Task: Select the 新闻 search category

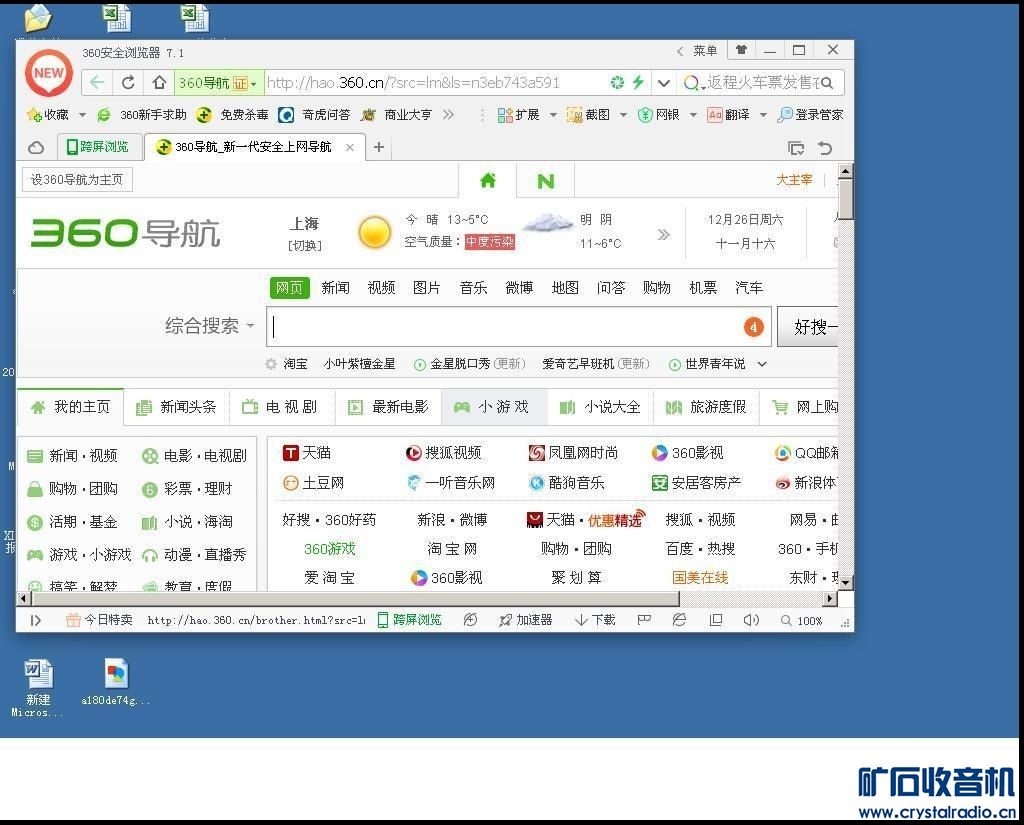Action: tap(335, 287)
